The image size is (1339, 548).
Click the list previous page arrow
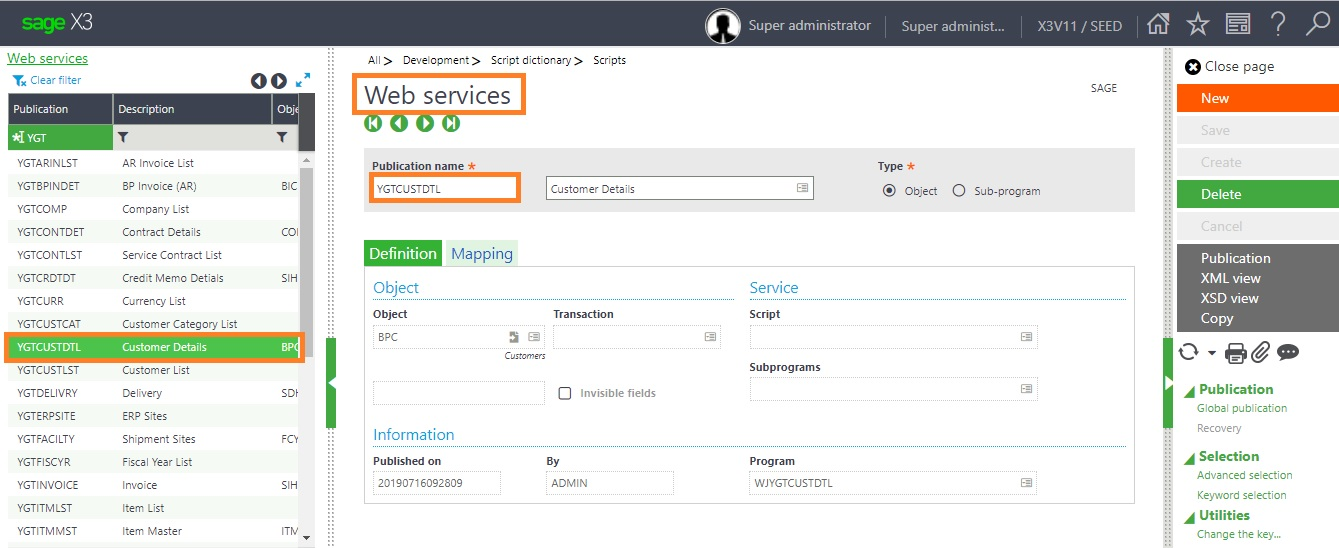pyautogui.click(x=259, y=81)
